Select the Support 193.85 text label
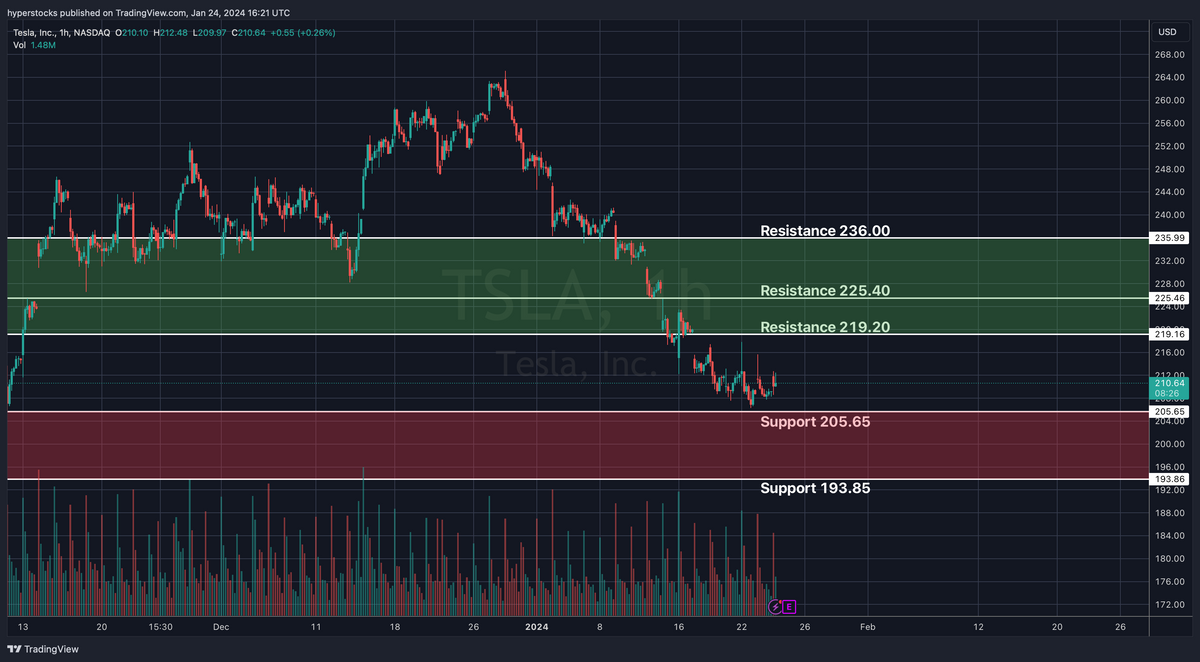 (815, 488)
